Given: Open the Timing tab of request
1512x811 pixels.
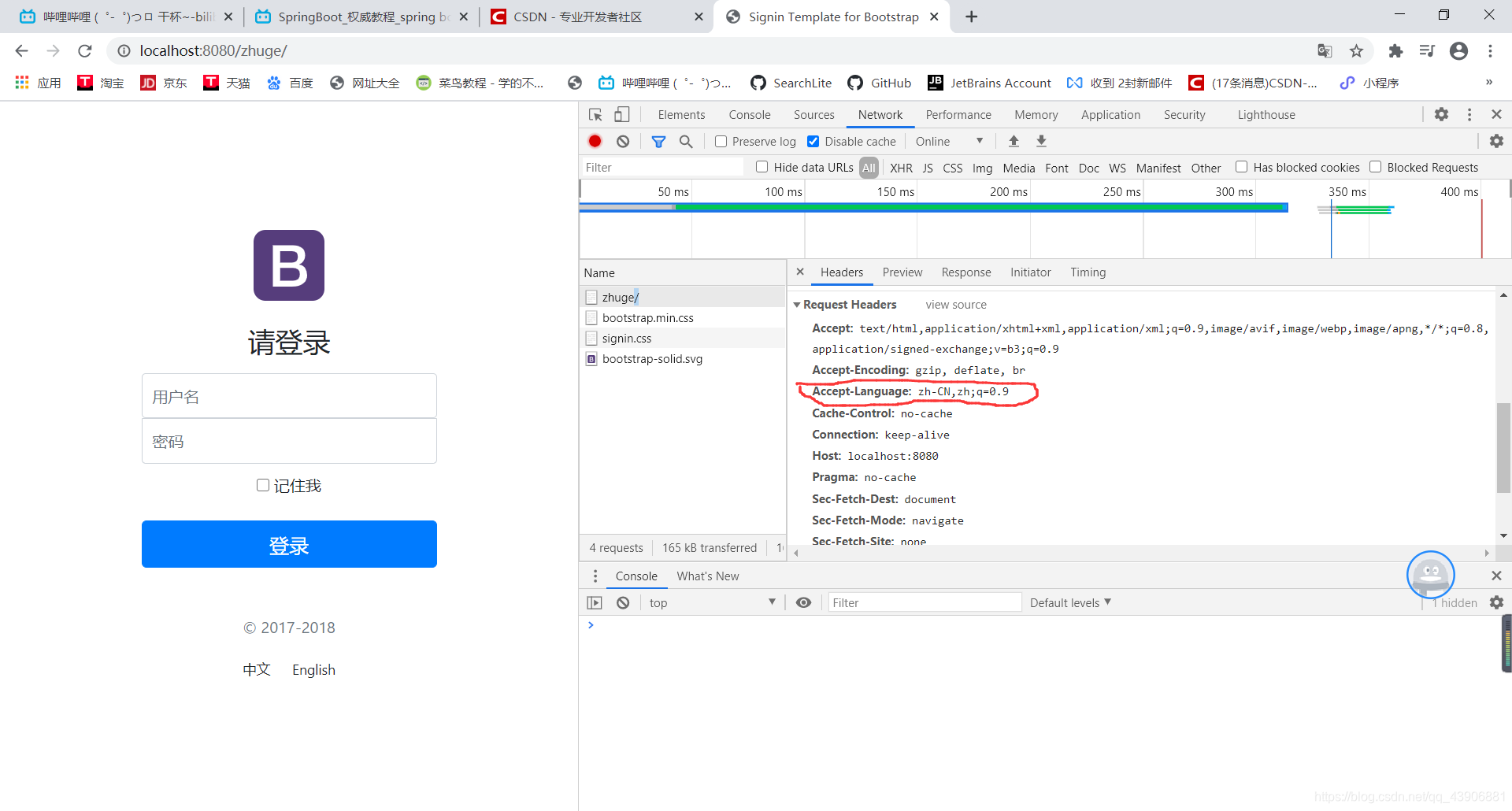Looking at the screenshot, I should click(1088, 272).
